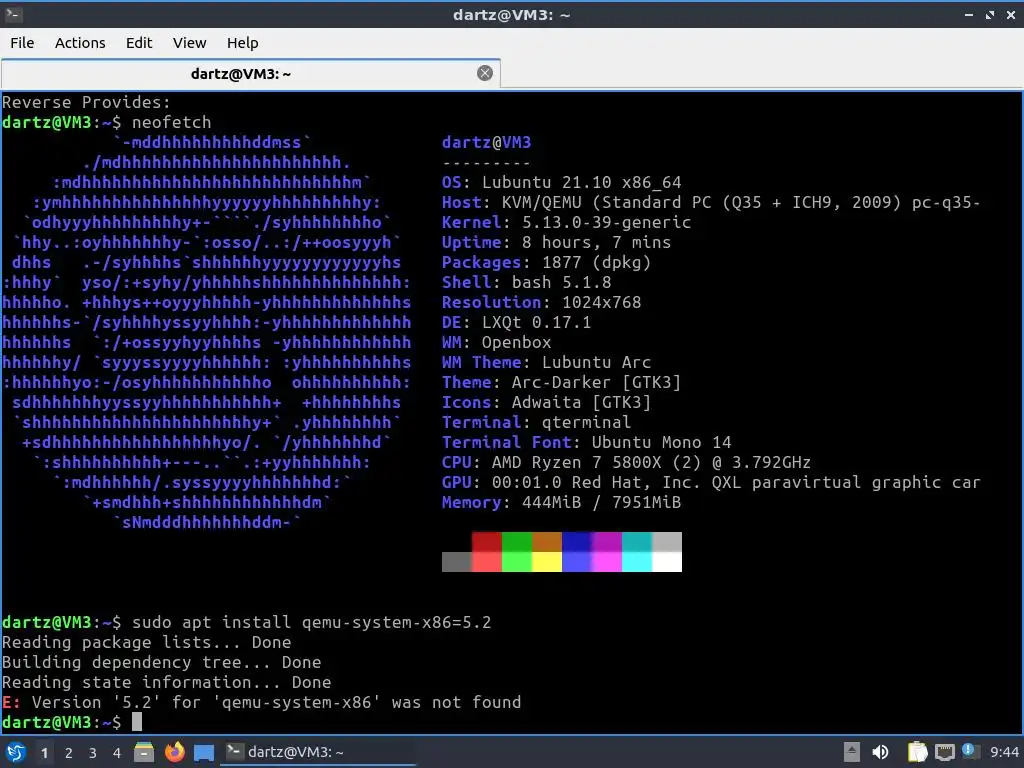Click the show desktop icon in panel

(204, 753)
